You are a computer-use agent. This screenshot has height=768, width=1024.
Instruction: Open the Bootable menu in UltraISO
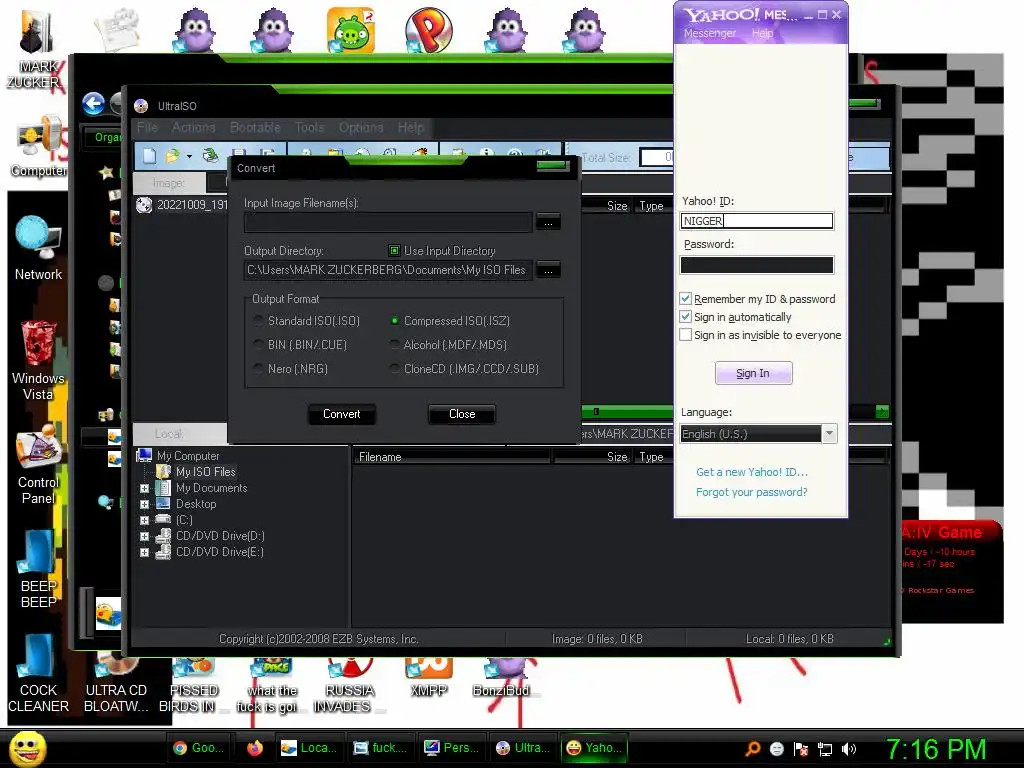coord(255,127)
